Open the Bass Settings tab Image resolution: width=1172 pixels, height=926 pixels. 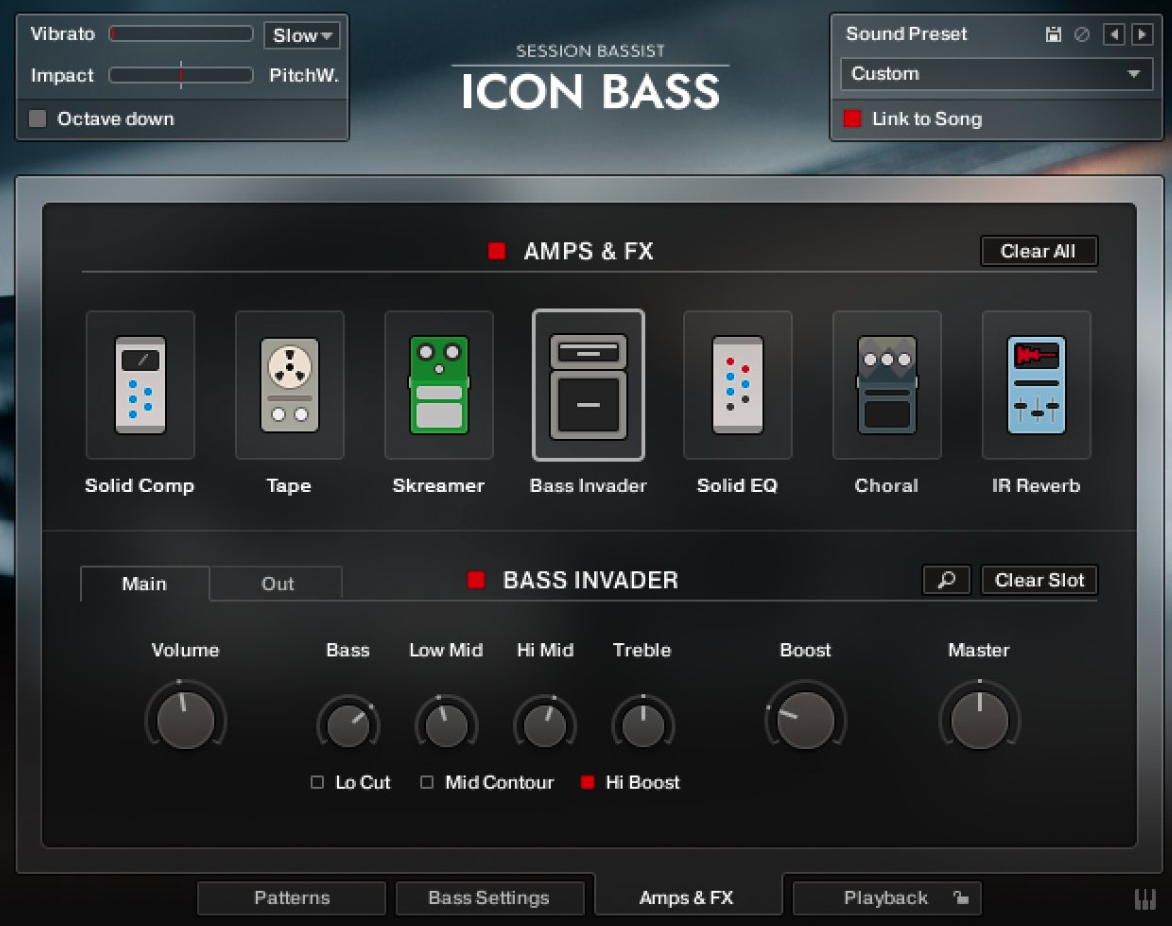click(x=489, y=898)
